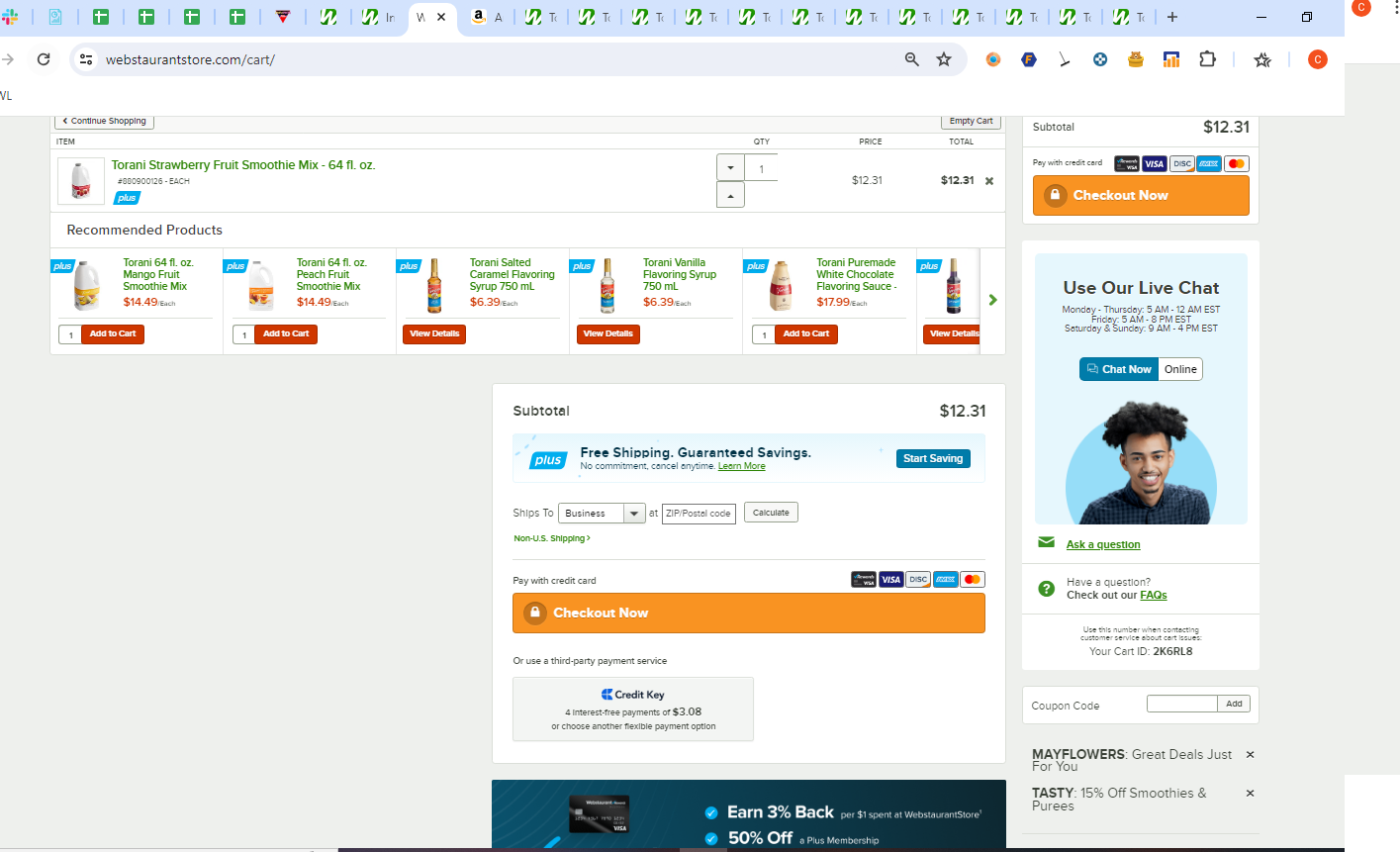Switch to the Amazon browser tab

(x=487, y=17)
